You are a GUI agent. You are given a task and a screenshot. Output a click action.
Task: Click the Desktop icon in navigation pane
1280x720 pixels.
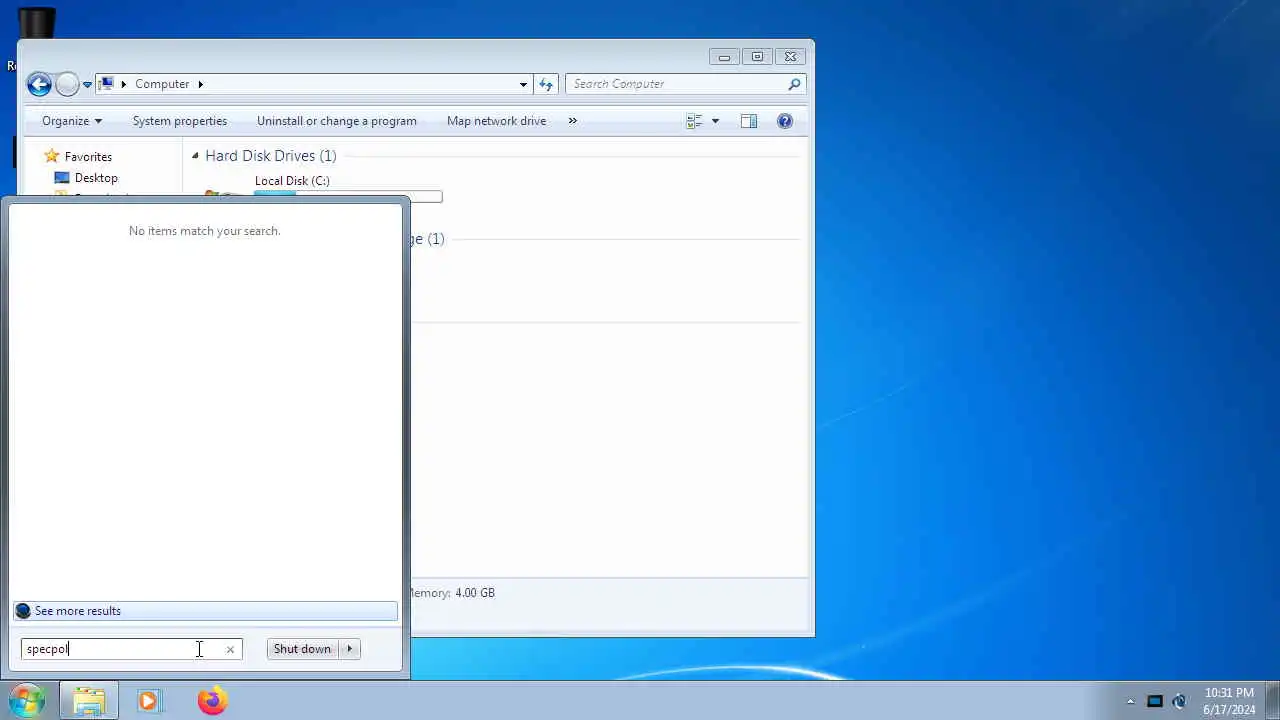(x=62, y=178)
